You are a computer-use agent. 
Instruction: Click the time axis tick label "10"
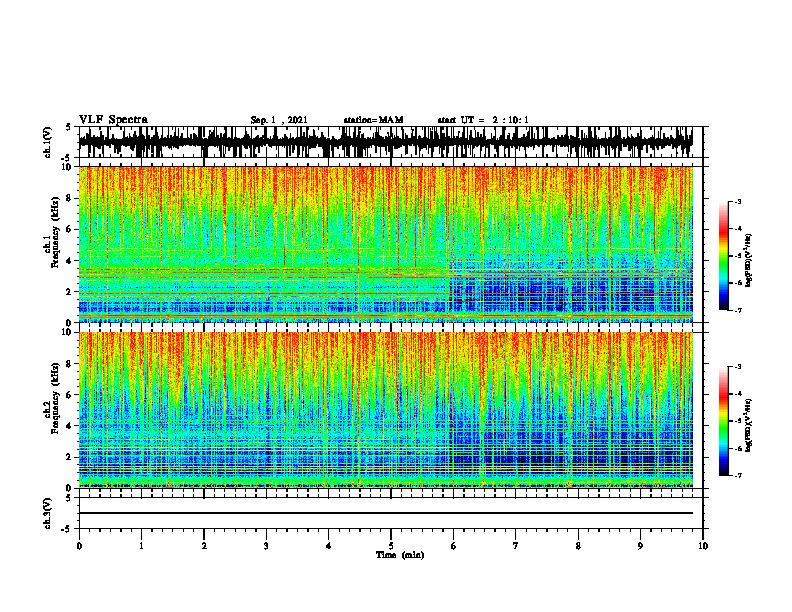point(703,546)
